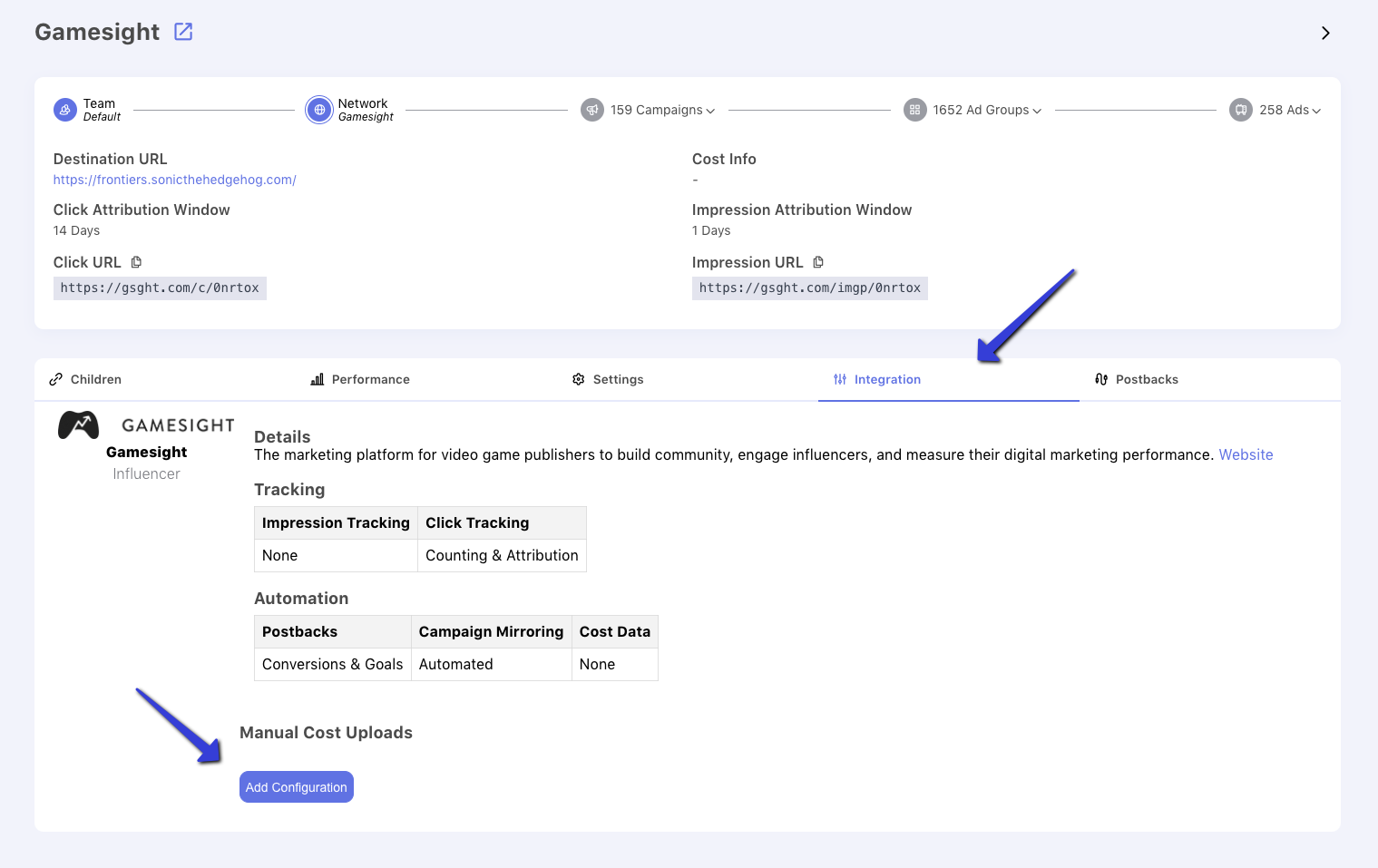1378x868 pixels.
Task: Click Add Configuration button
Action: coord(297,787)
